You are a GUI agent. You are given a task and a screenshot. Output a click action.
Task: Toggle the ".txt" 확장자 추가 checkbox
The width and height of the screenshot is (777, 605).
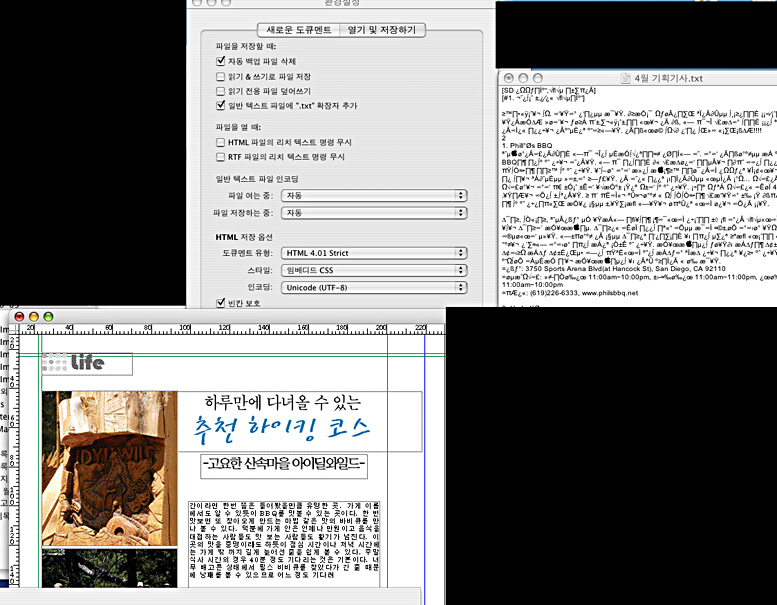221,104
